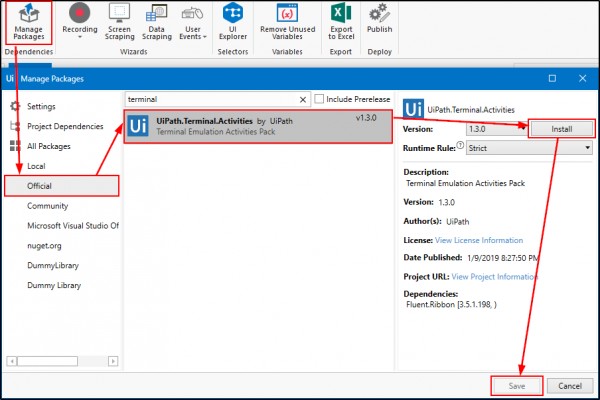Click the Install button
The width and height of the screenshot is (600, 400).
point(561,129)
